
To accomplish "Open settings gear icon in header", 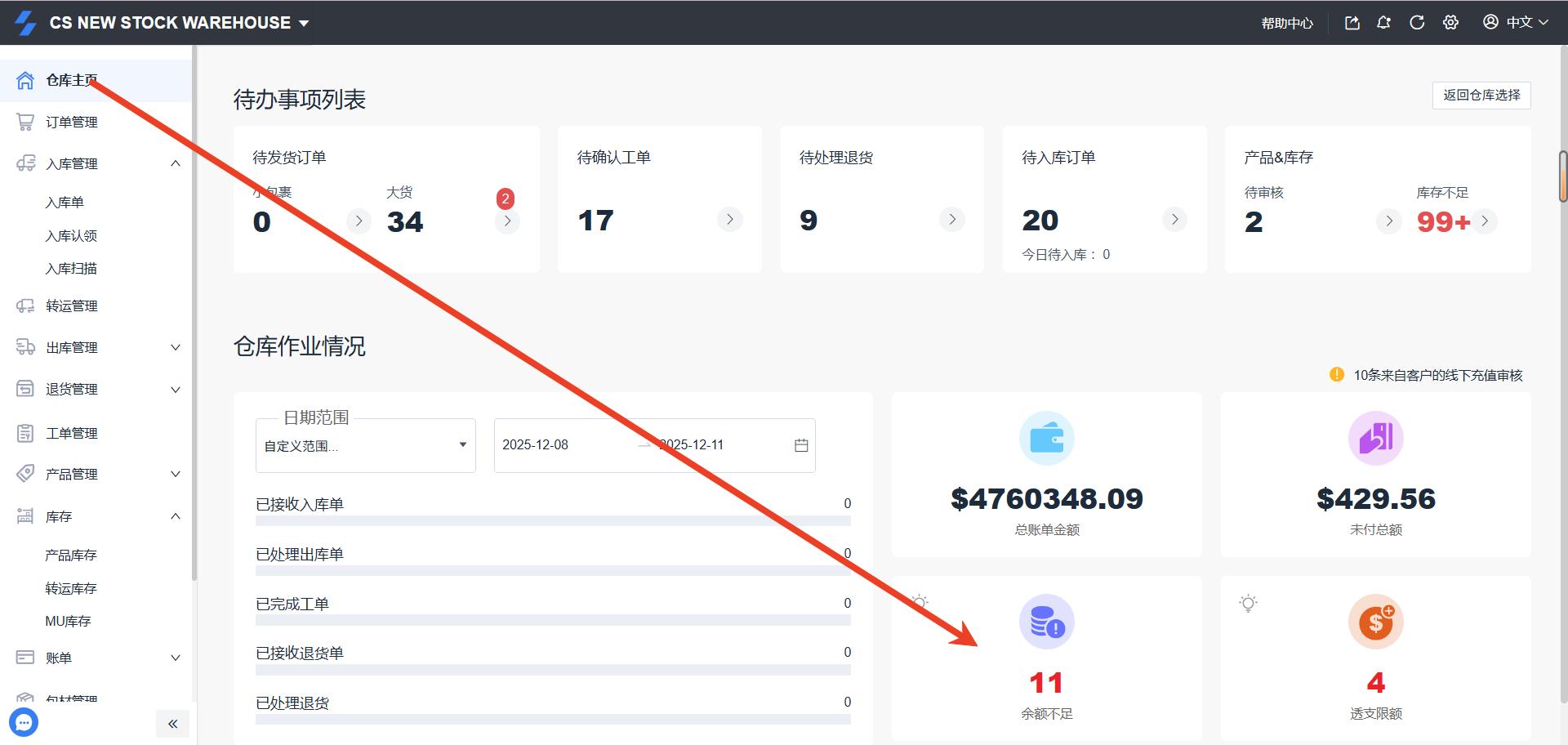I will tap(1450, 23).
